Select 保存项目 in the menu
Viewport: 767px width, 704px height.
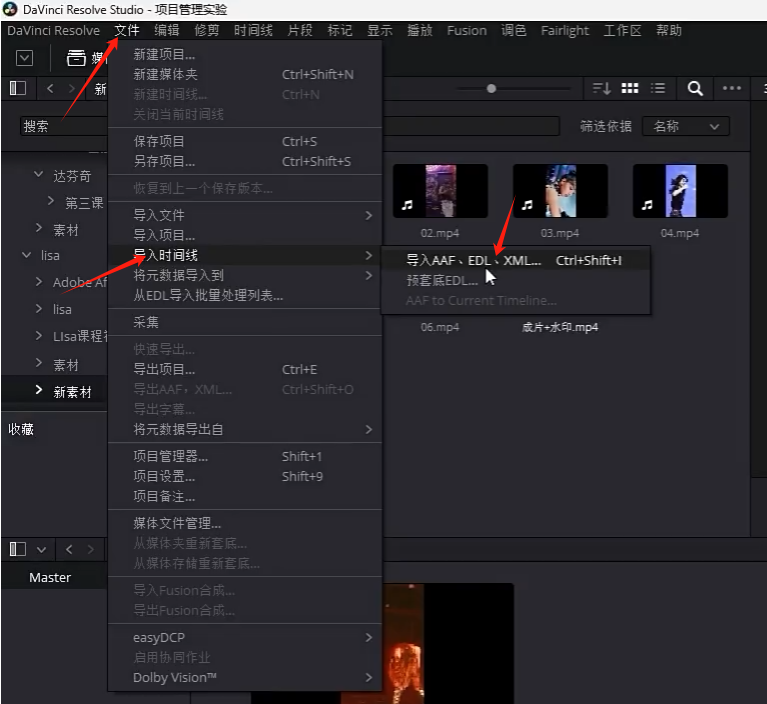(x=245, y=141)
